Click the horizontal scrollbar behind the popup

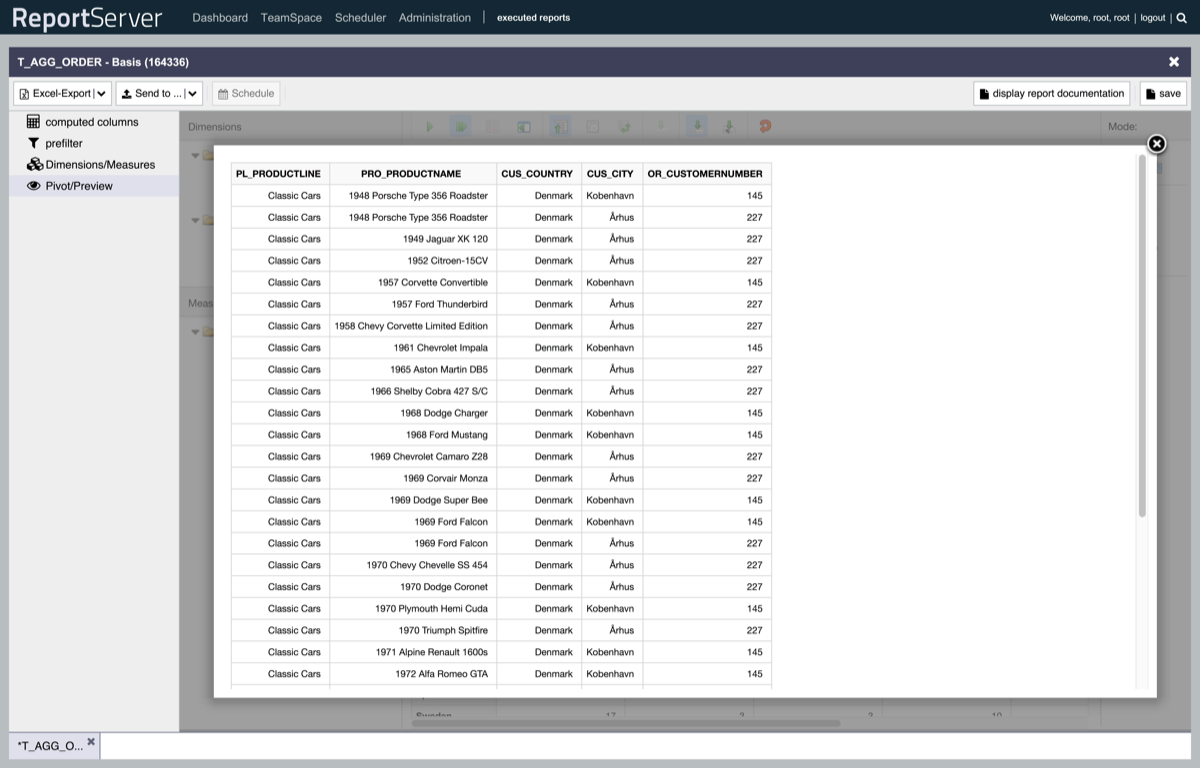click(x=625, y=722)
